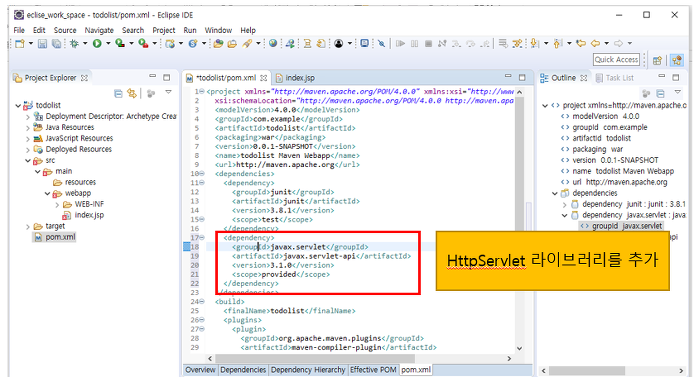Switch to the Task List view tab
Screen dimensions: 694x377
point(615,78)
